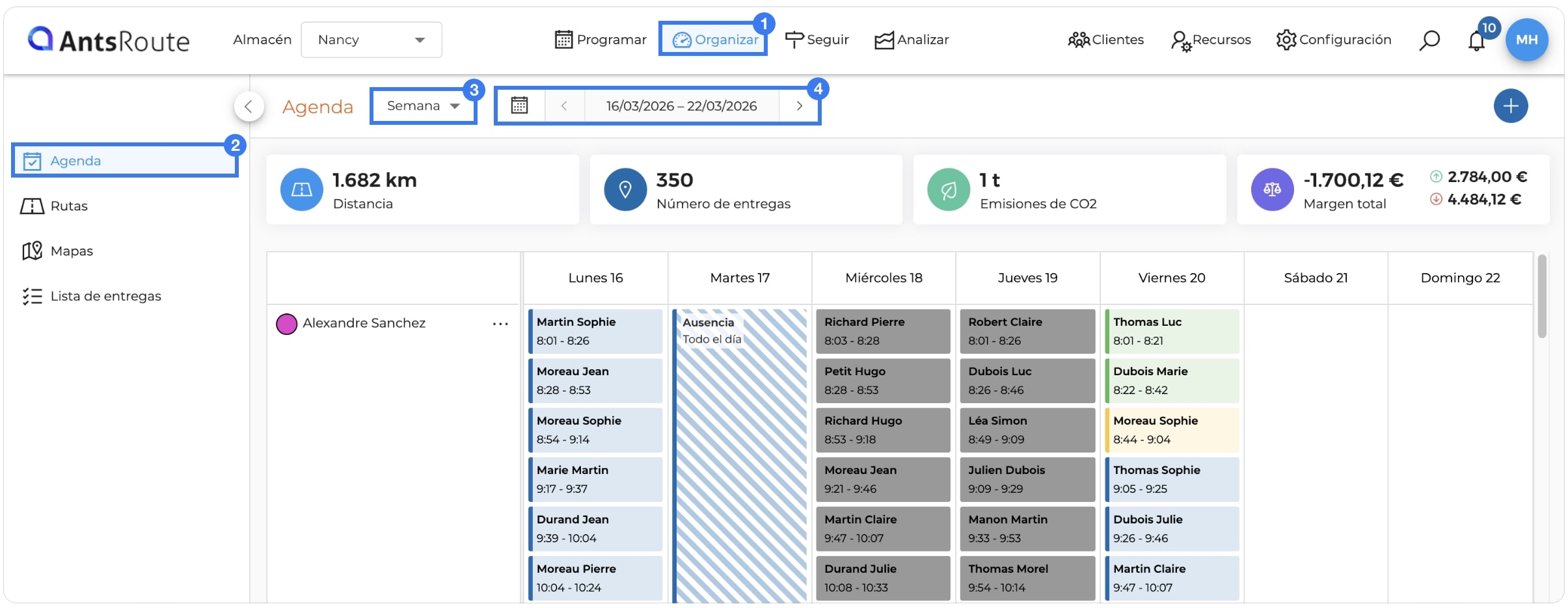Open the Thomas Sophie 9:05 - 9:25 delivery
Viewport: 1568px width, 608px height.
tap(1172, 479)
